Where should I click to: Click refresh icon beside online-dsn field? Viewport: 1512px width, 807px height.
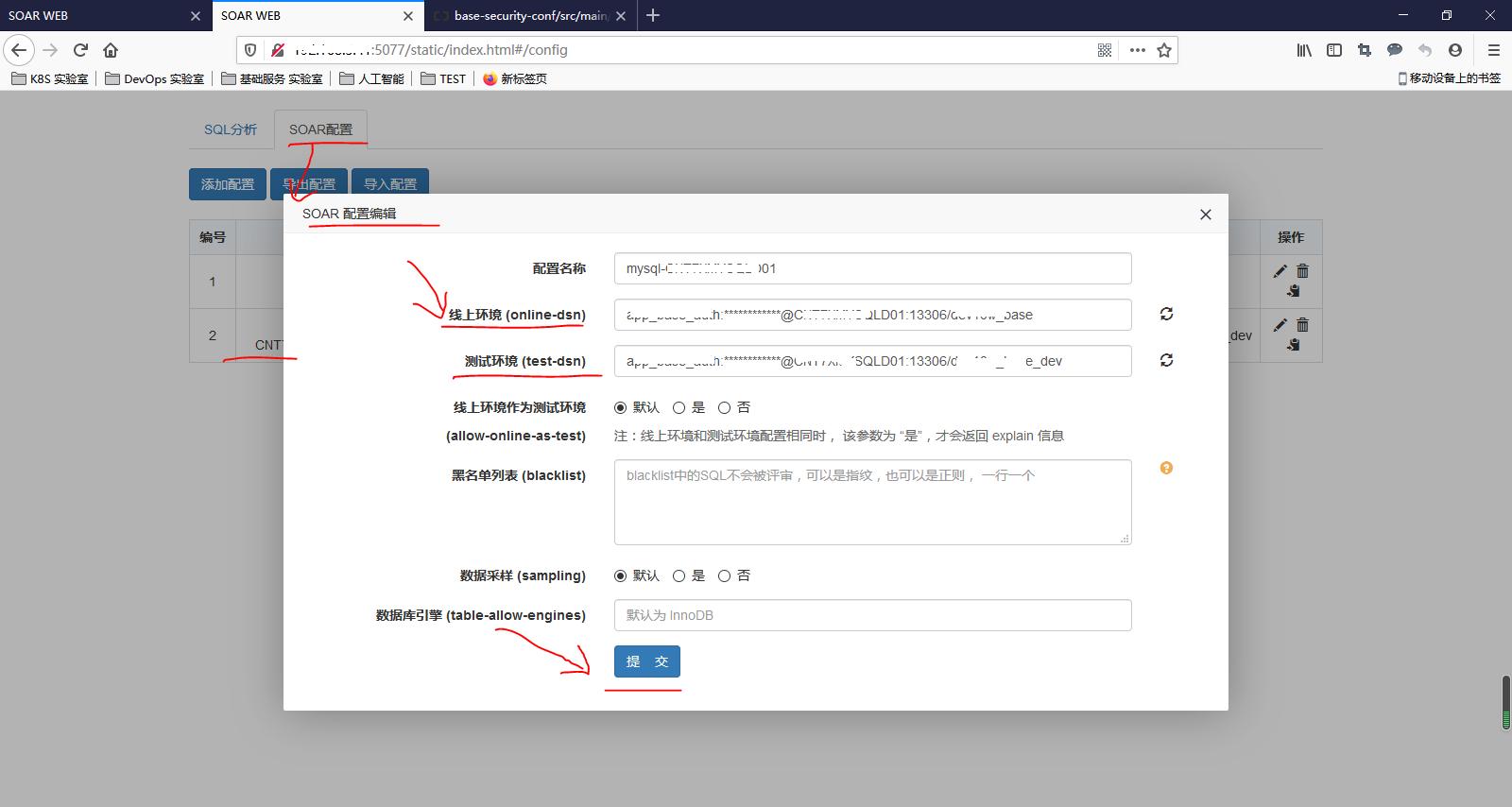pos(1166,314)
